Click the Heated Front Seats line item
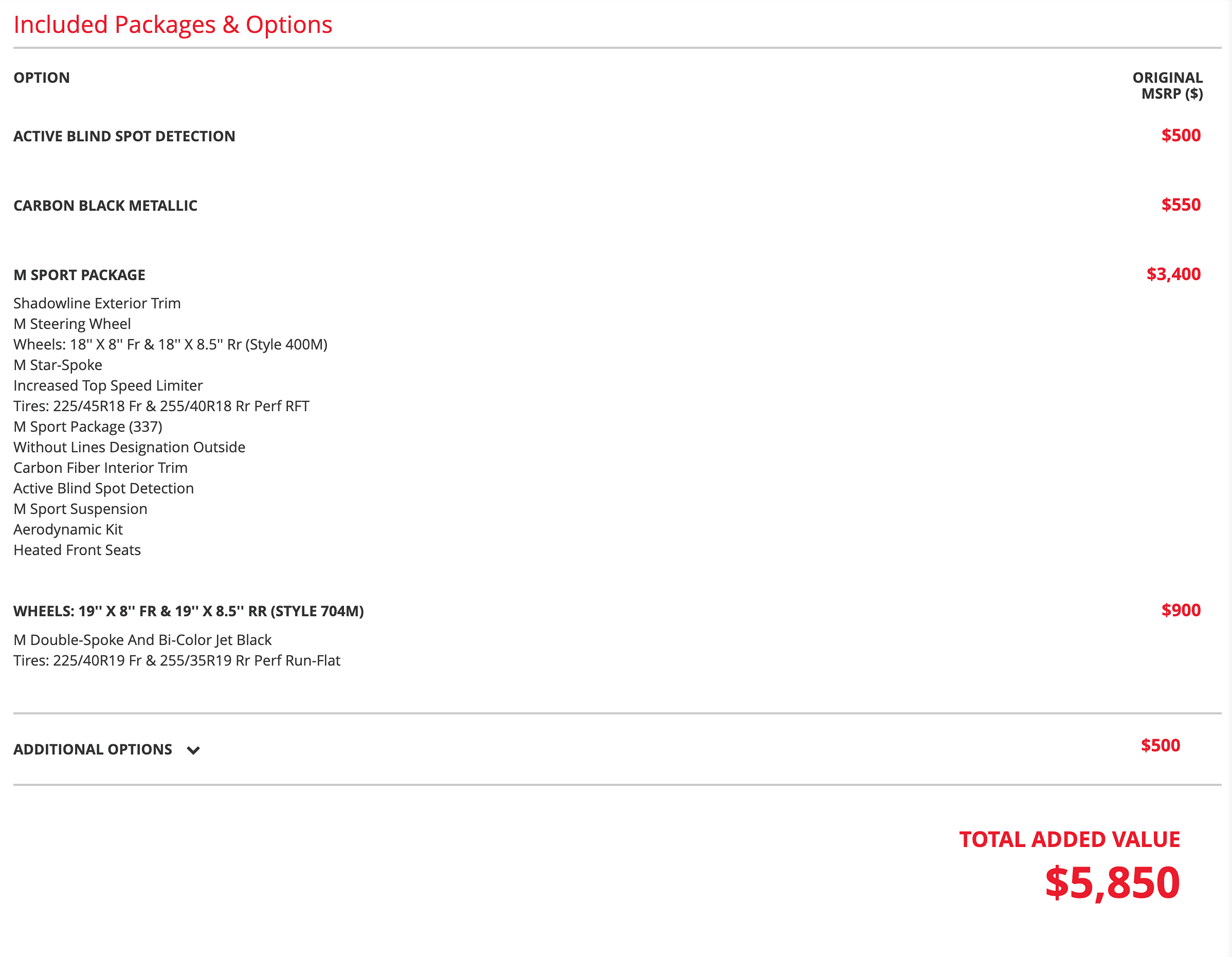1232x957 pixels. pos(77,550)
